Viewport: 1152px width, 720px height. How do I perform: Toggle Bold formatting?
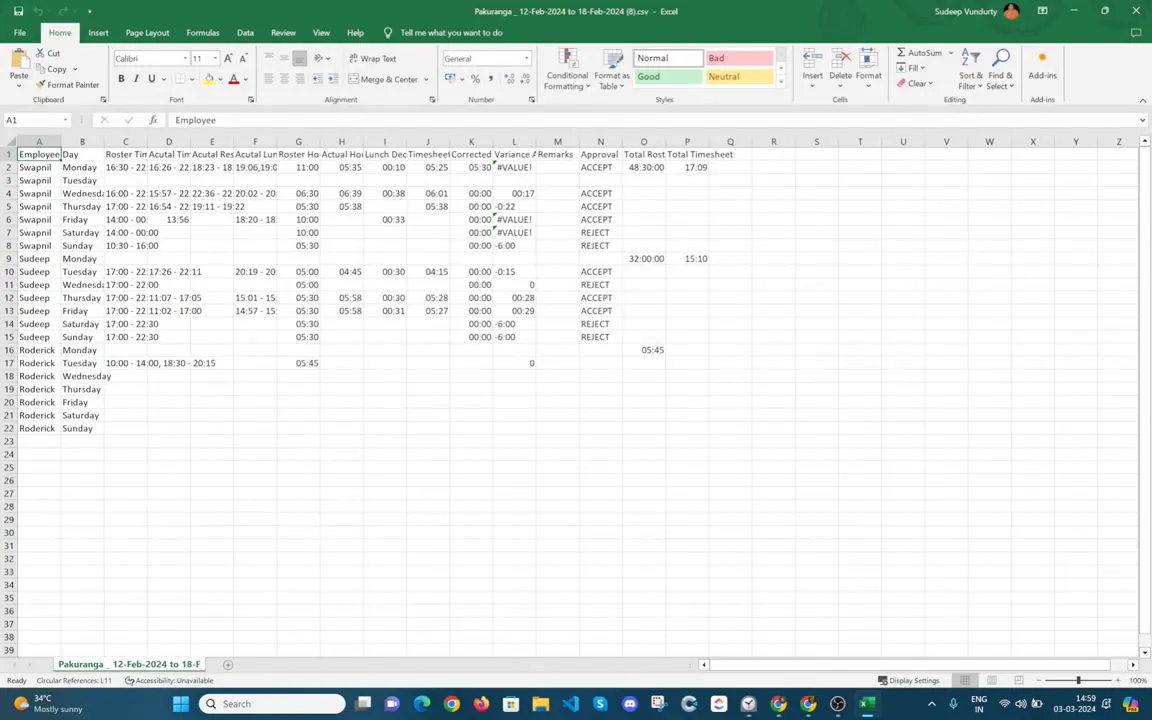(x=121, y=79)
